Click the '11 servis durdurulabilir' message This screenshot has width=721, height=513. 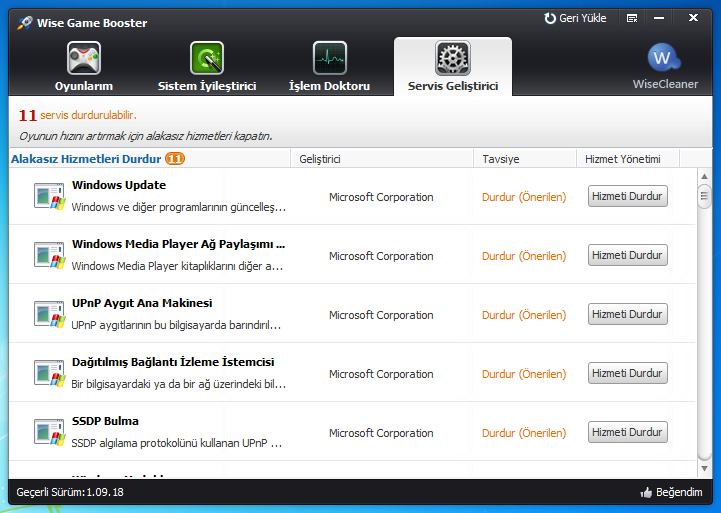click(x=77, y=115)
